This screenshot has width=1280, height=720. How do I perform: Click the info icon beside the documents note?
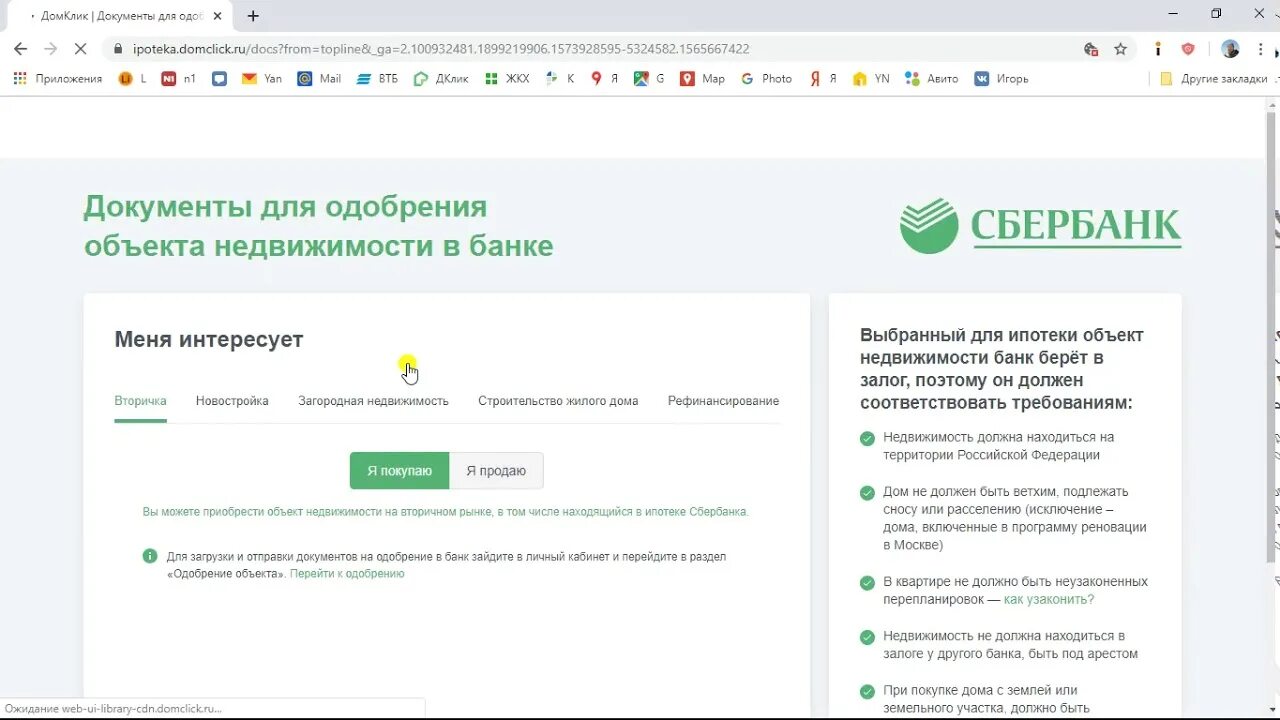tap(150, 556)
